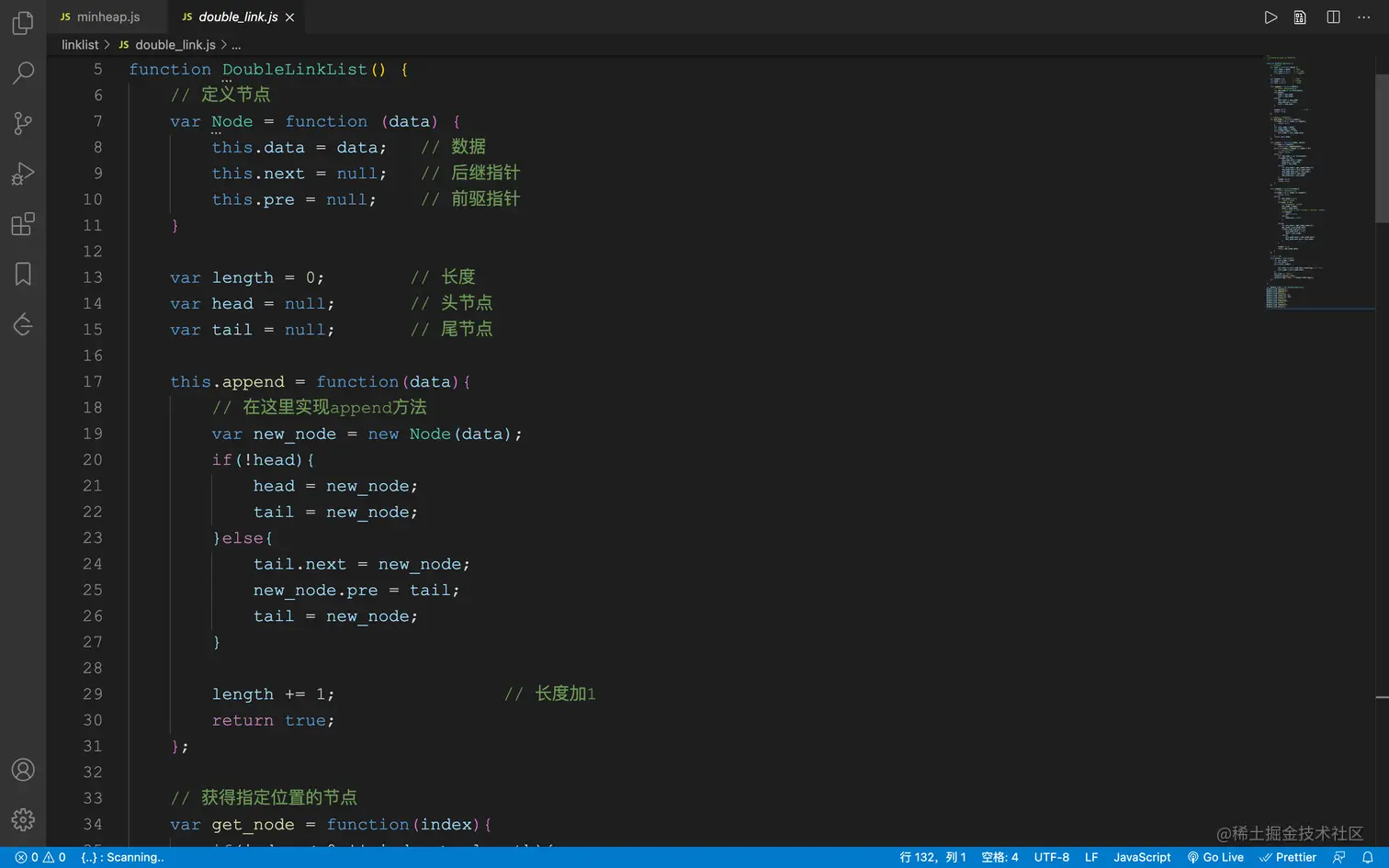Open the Manage gear menu
1389x868 pixels.
tap(23, 819)
